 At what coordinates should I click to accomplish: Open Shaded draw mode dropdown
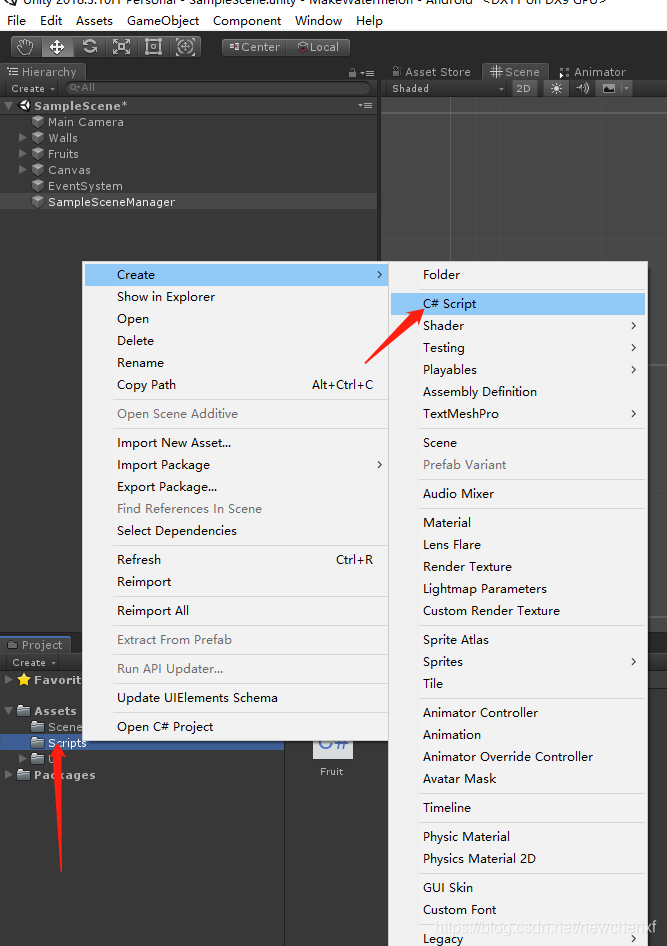(447, 89)
